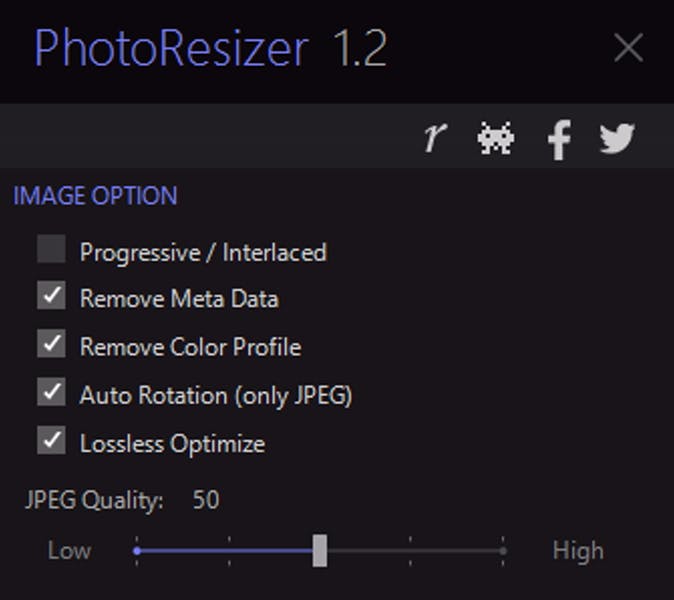The image size is (674, 600).
Task: Click the JPEG Quality value 50
Action: click(x=206, y=500)
